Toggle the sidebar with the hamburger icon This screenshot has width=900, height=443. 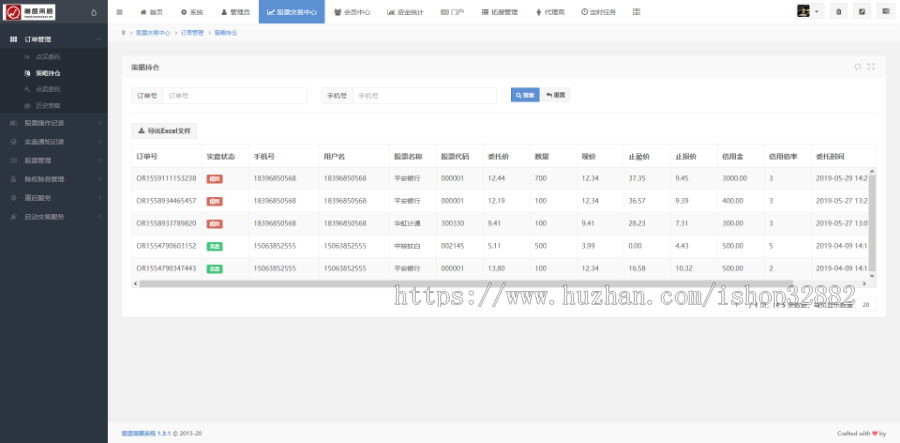click(119, 12)
